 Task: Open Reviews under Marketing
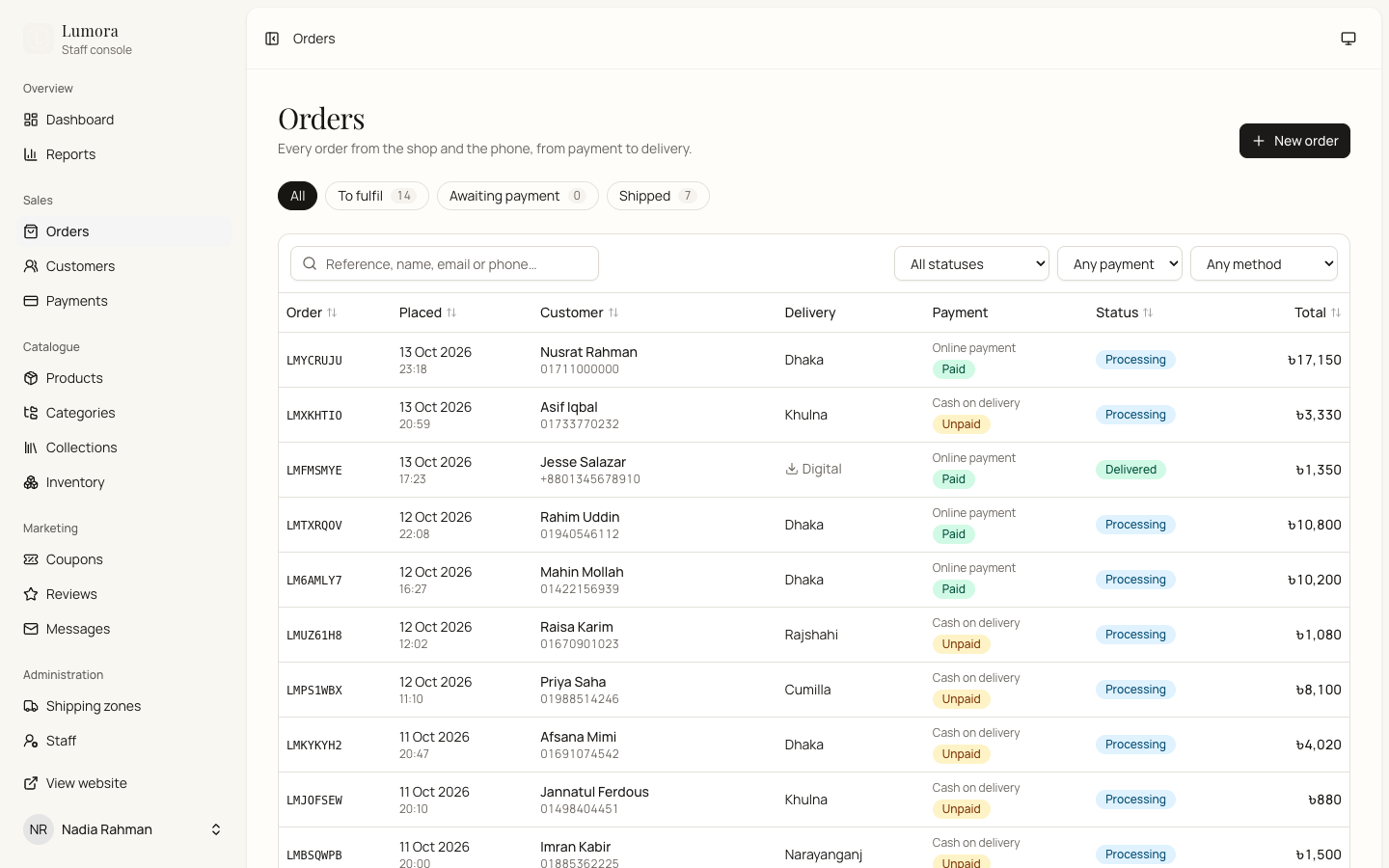point(123,594)
